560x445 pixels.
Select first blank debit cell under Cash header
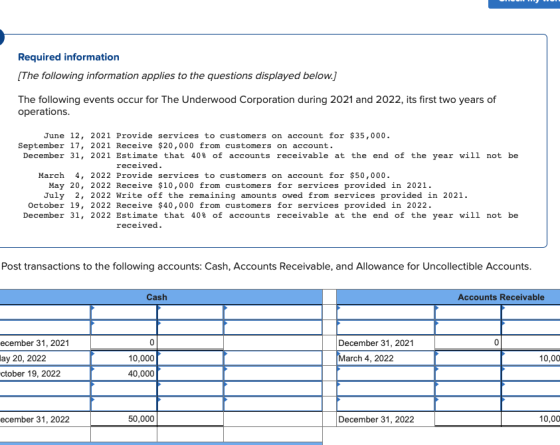point(124,312)
